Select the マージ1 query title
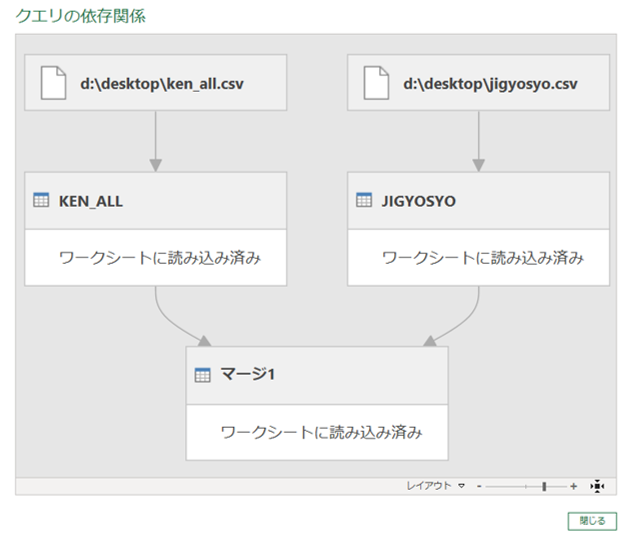 pyautogui.click(x=247, y=375)
